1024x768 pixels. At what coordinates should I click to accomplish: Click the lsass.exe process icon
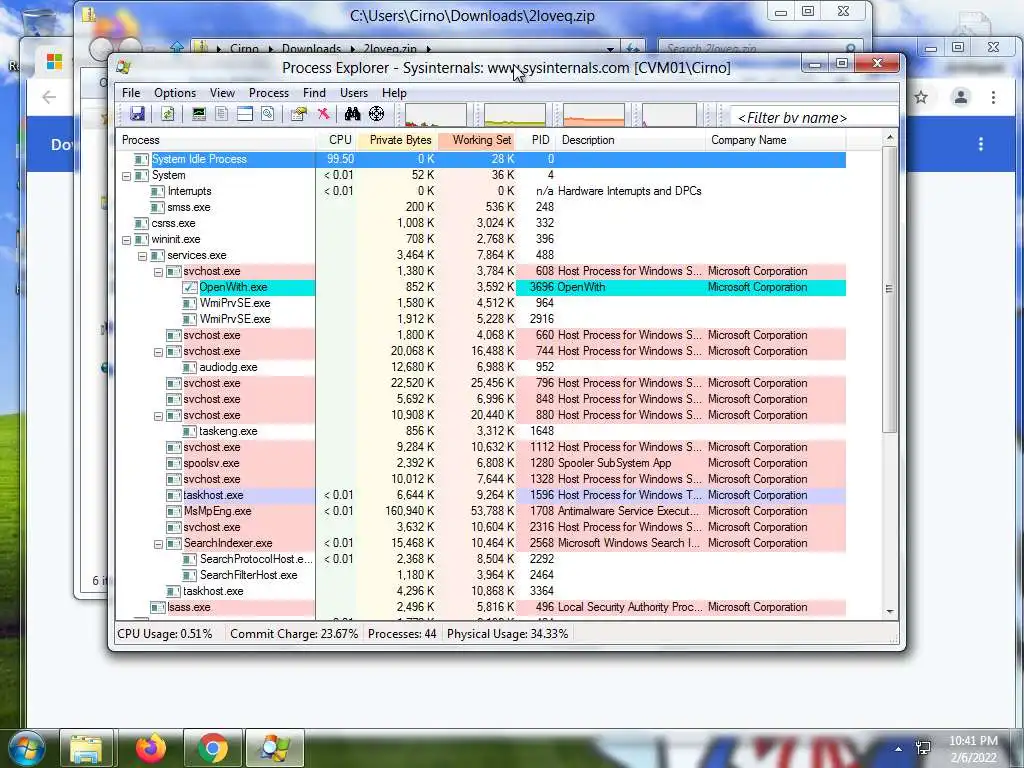click(157, 607)
